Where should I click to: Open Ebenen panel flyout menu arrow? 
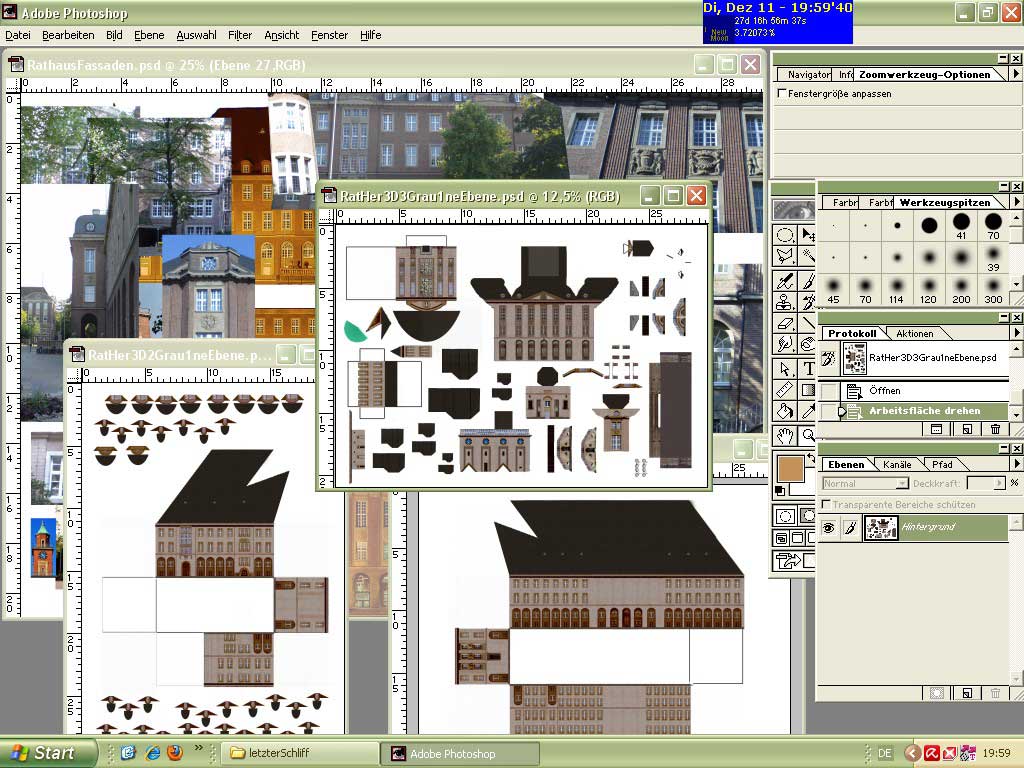[1016, 464]
